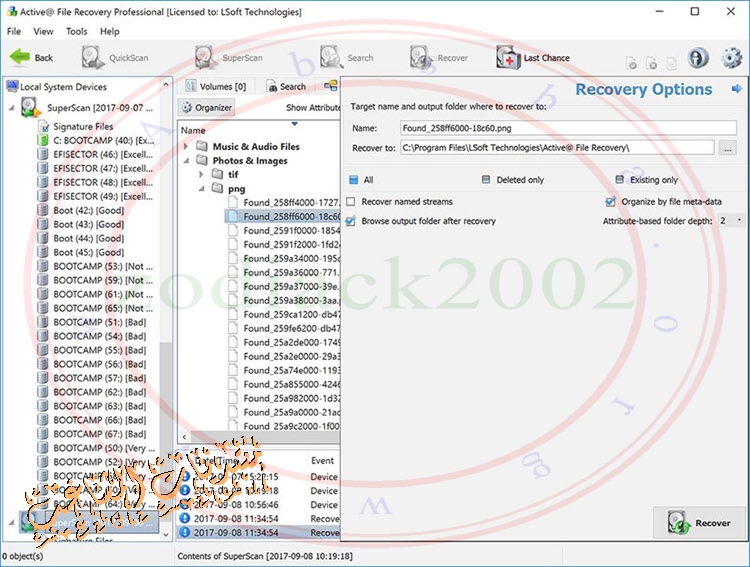Toggle Browse output folder after recovery

[x=351, y=221]
